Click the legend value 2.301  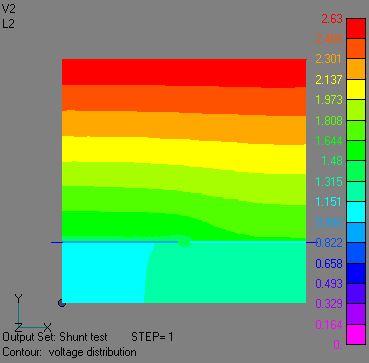coord(329,59)
